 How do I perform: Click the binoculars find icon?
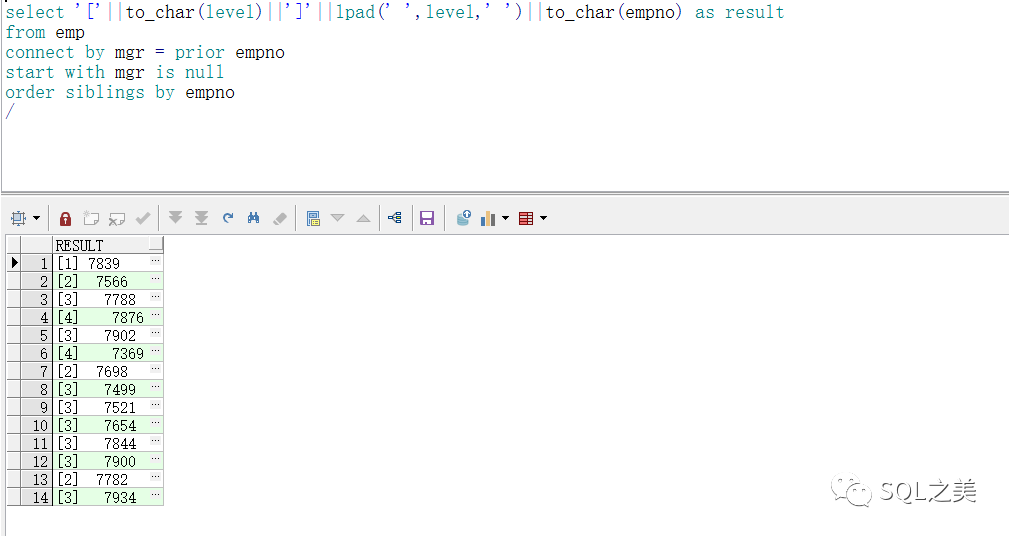[254, 218]
